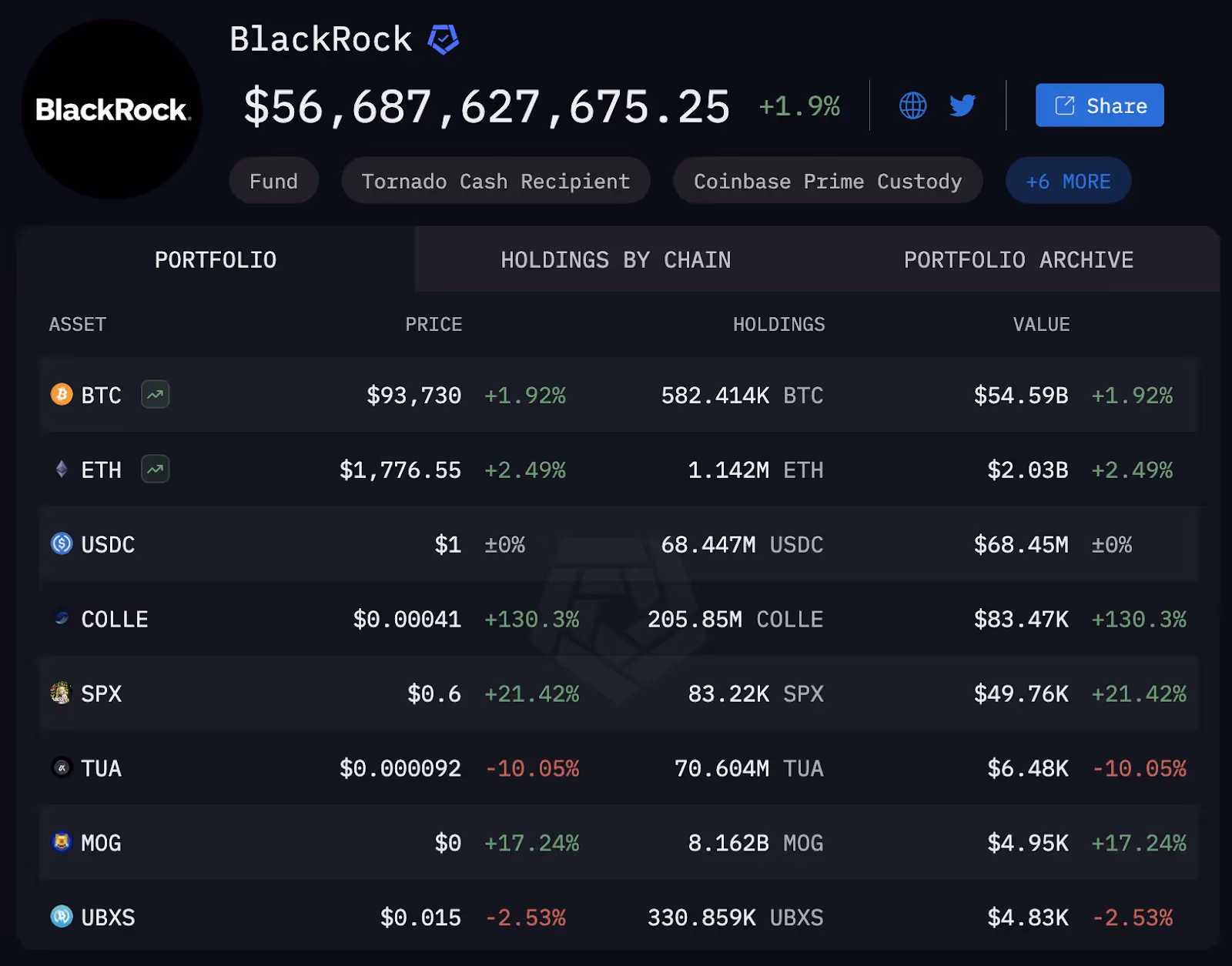Open the ETH price trend chart icon
Viewport: 1232px width, 966px height.
click(x=154, y=470)
